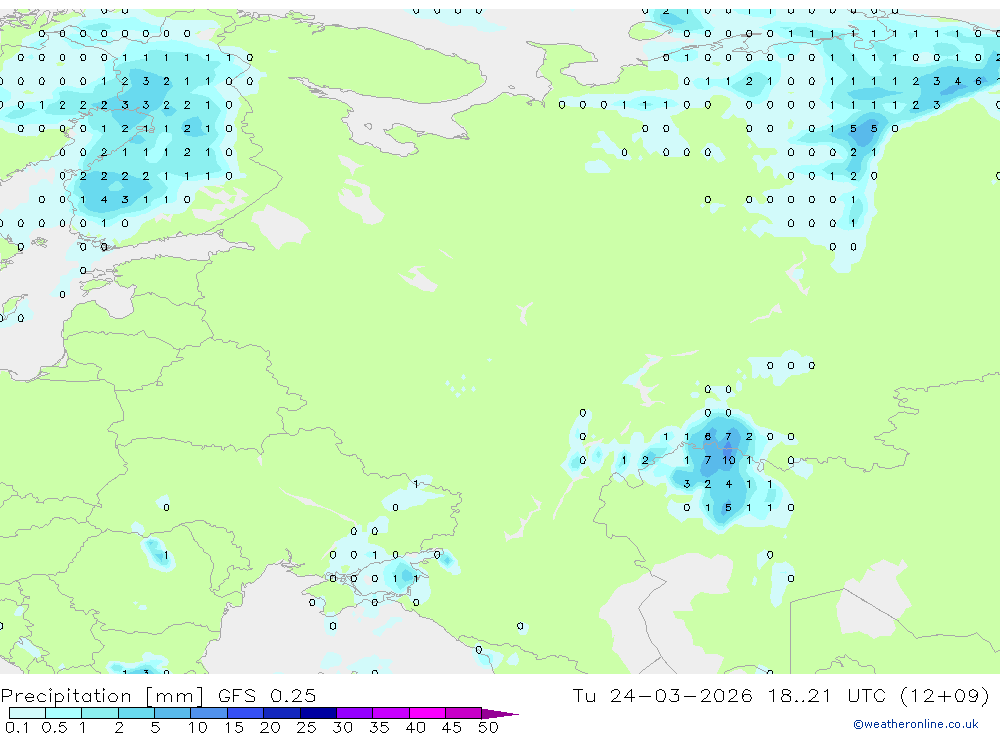Click the '15' legend scale label

coord(234,727)
